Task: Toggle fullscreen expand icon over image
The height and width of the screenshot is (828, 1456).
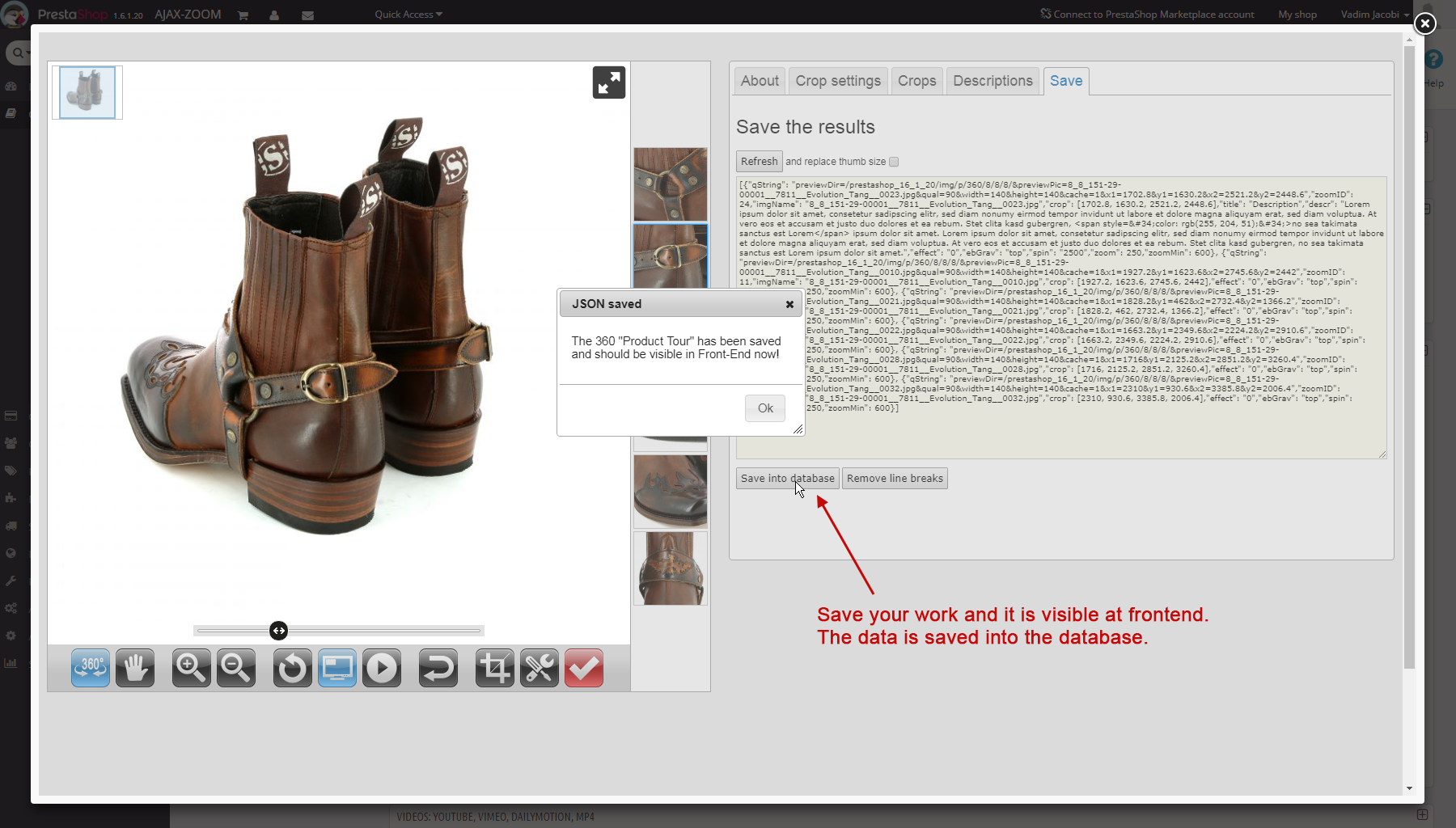Action: [x=608, y=82]
